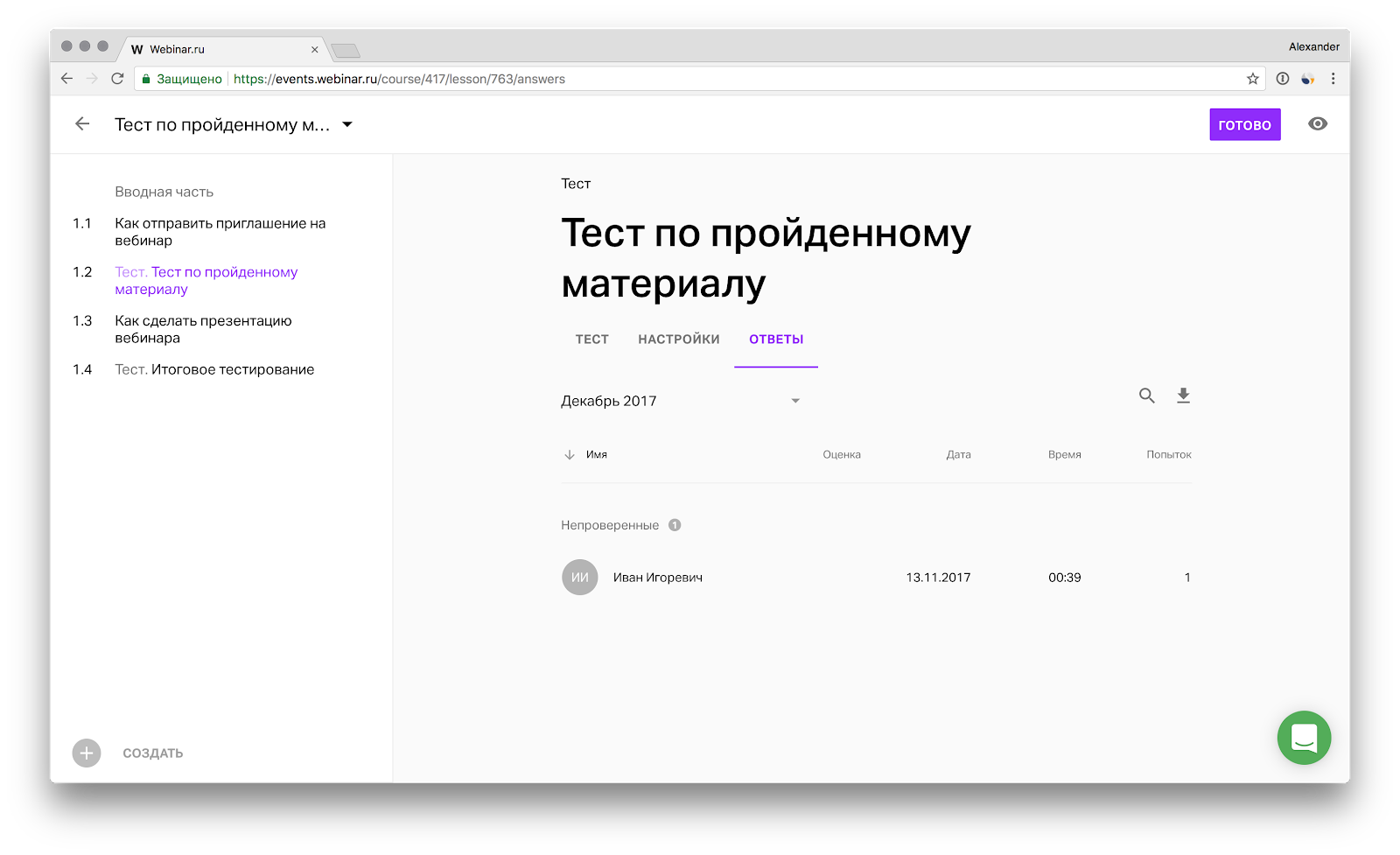
Task: Click the info extension icon in toolbar
Action: (x=1283, y=79)
